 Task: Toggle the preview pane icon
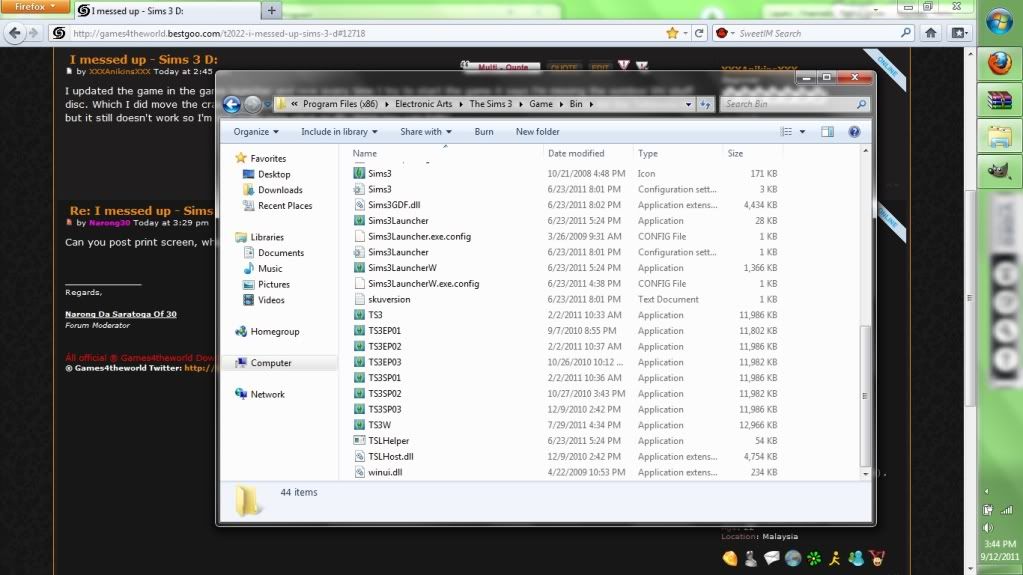(x=827, y=131)
